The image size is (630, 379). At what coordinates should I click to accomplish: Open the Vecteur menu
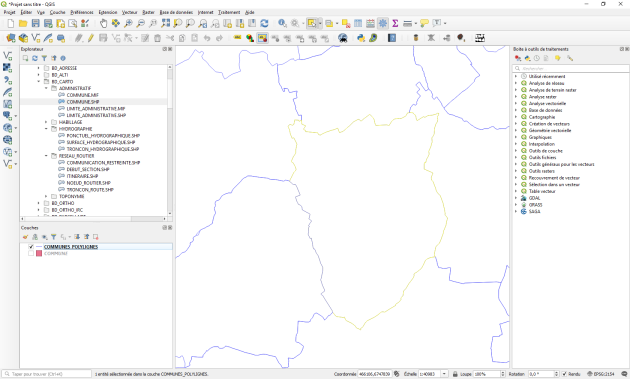(x=130, y=12)
